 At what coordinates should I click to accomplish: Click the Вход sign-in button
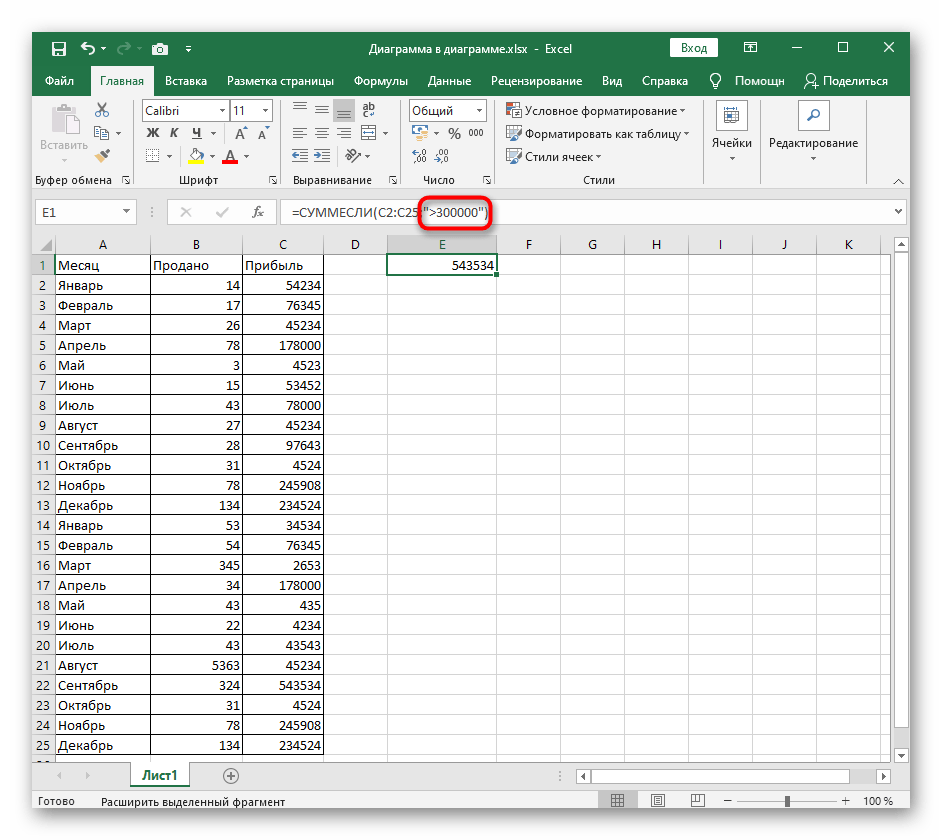tap(693, 48)
